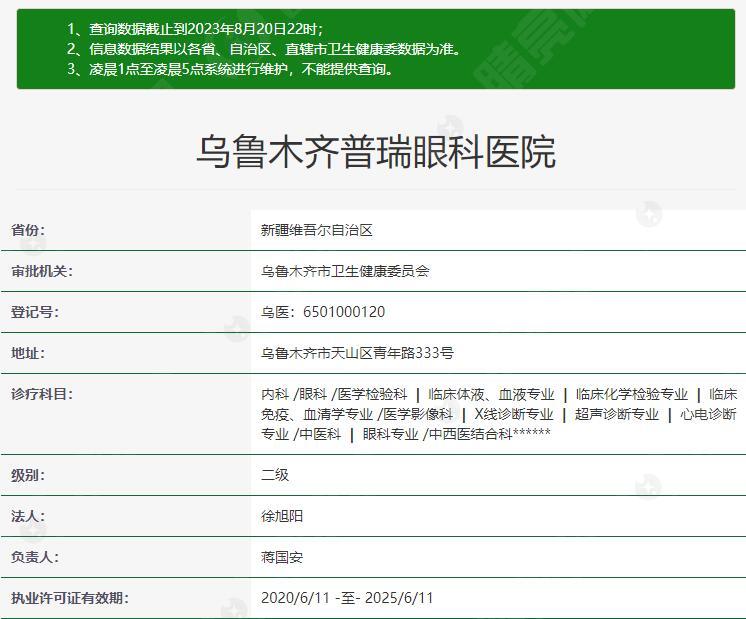746x619 pixels.
Task: Select the value 新疆维吾尔自治区
Action: coord(317,230)
